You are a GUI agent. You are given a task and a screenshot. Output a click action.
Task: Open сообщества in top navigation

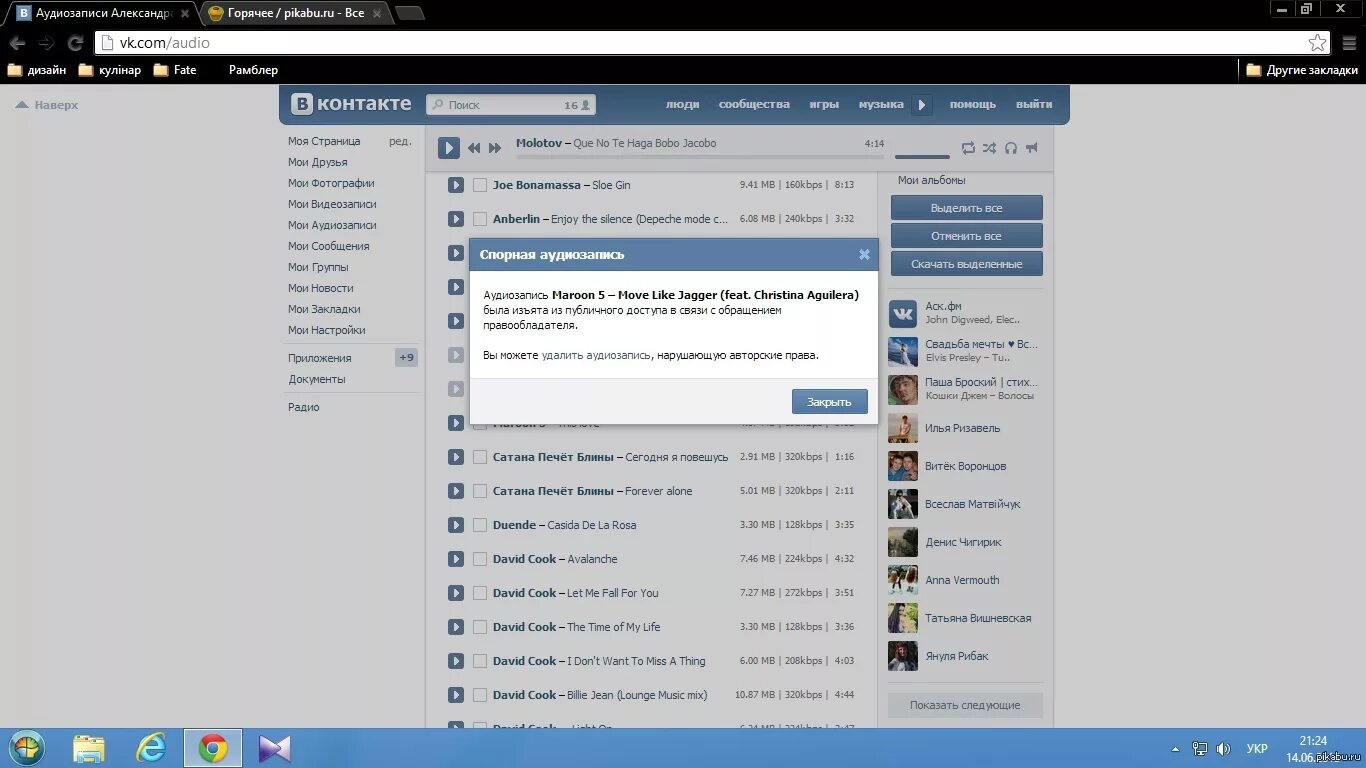754,104
